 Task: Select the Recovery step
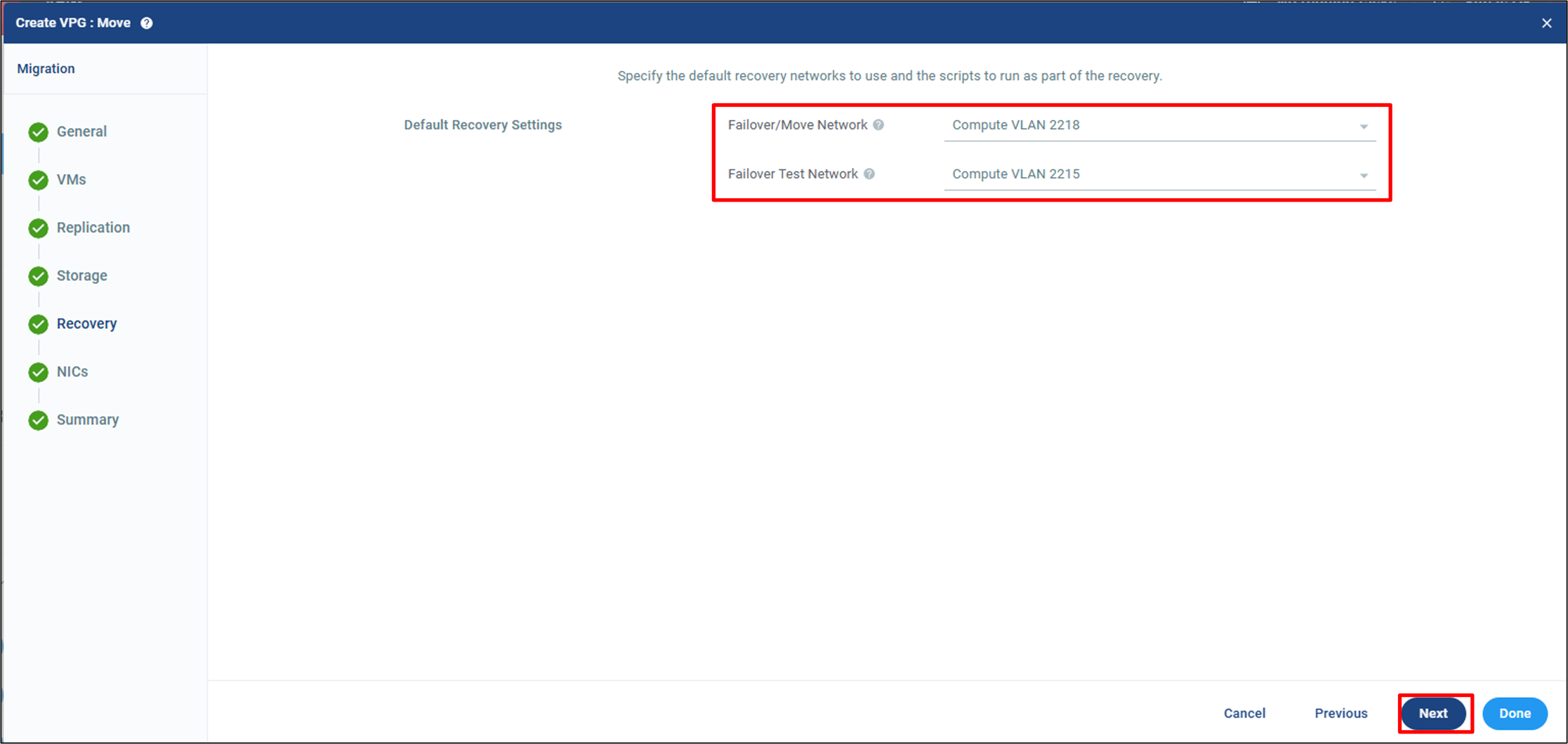tap(86, 324)
